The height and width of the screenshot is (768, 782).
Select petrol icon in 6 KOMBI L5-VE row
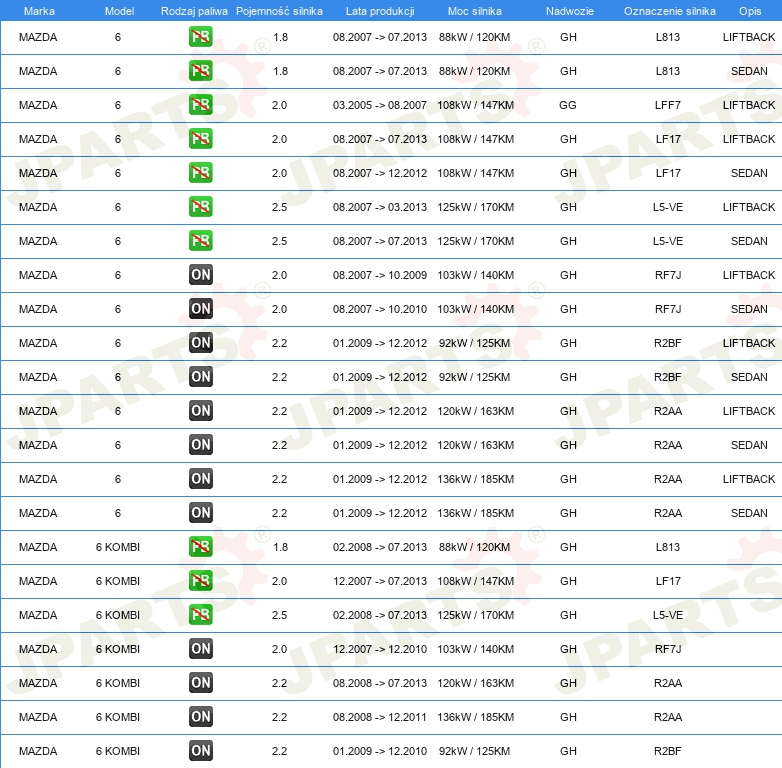point(200,614)
